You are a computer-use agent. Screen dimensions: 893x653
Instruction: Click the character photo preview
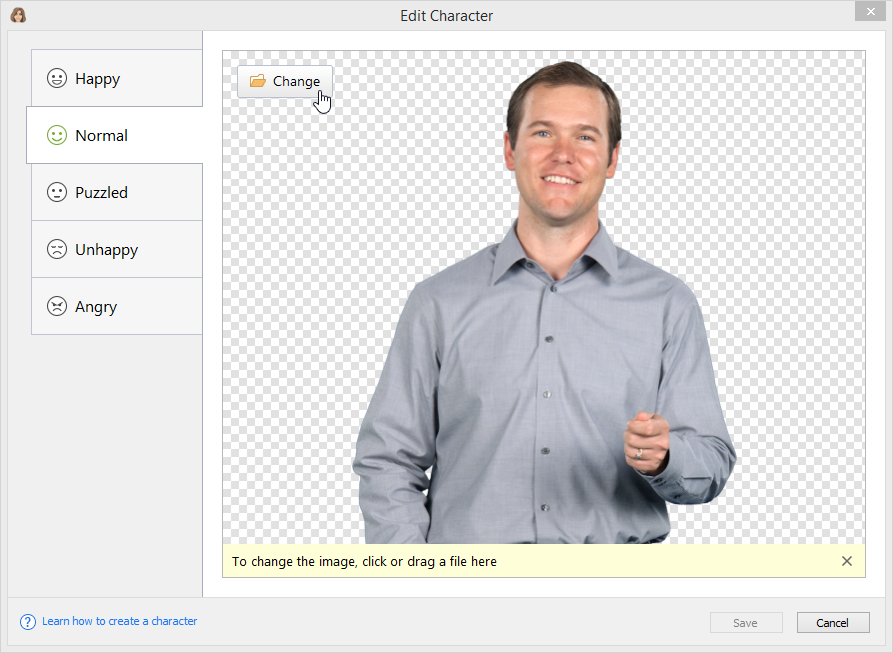tap(544, 320)
